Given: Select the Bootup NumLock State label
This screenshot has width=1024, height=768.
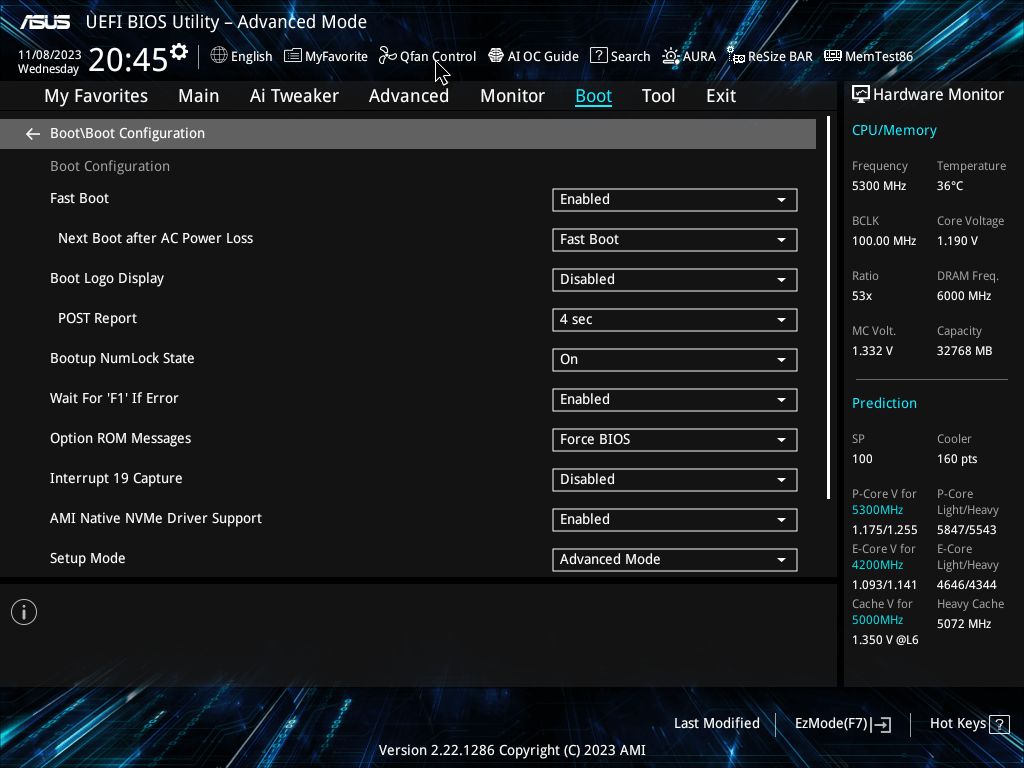Looking at the screenshot, I should [x=122, y=359].
